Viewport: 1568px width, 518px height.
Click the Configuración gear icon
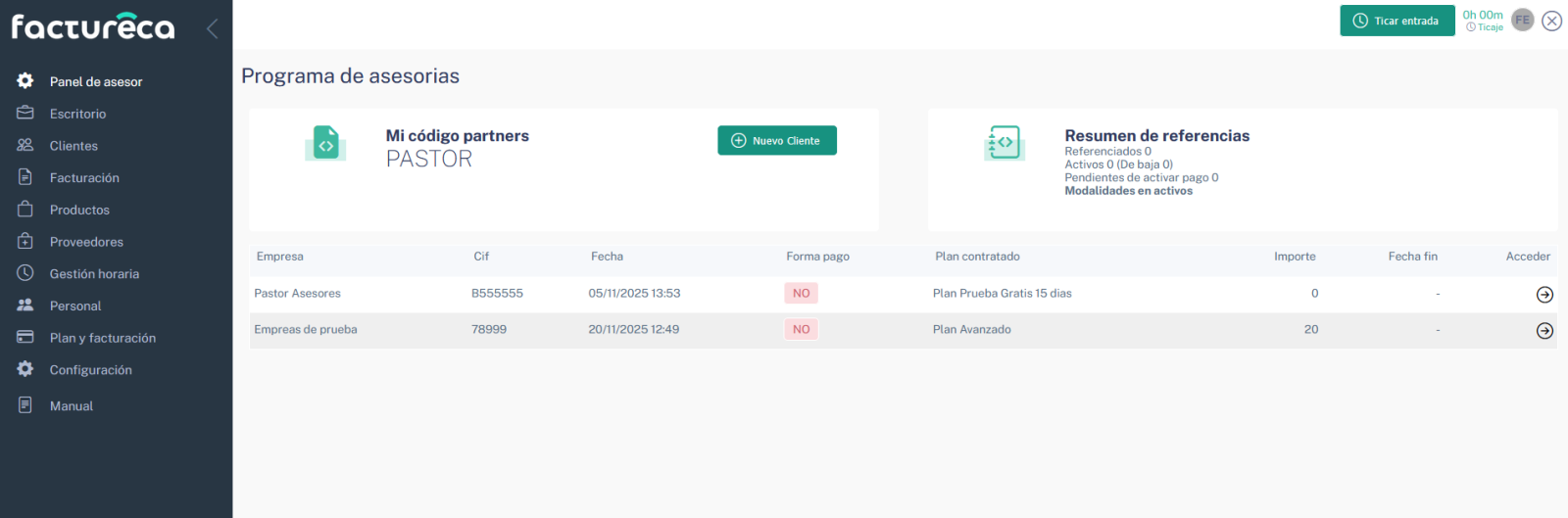[x=25, y=369]
